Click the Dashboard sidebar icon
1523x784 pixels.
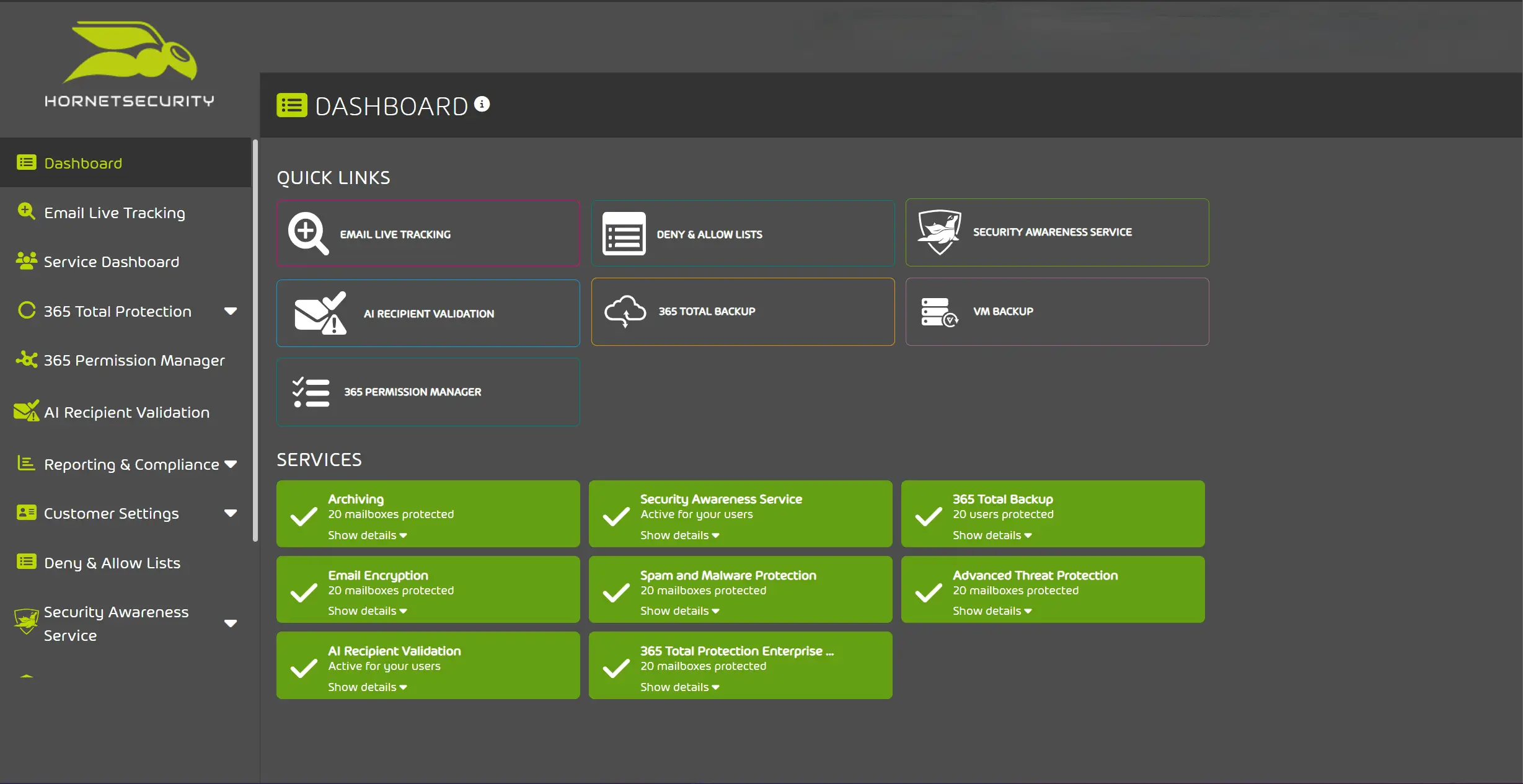[x=26, y=162]
